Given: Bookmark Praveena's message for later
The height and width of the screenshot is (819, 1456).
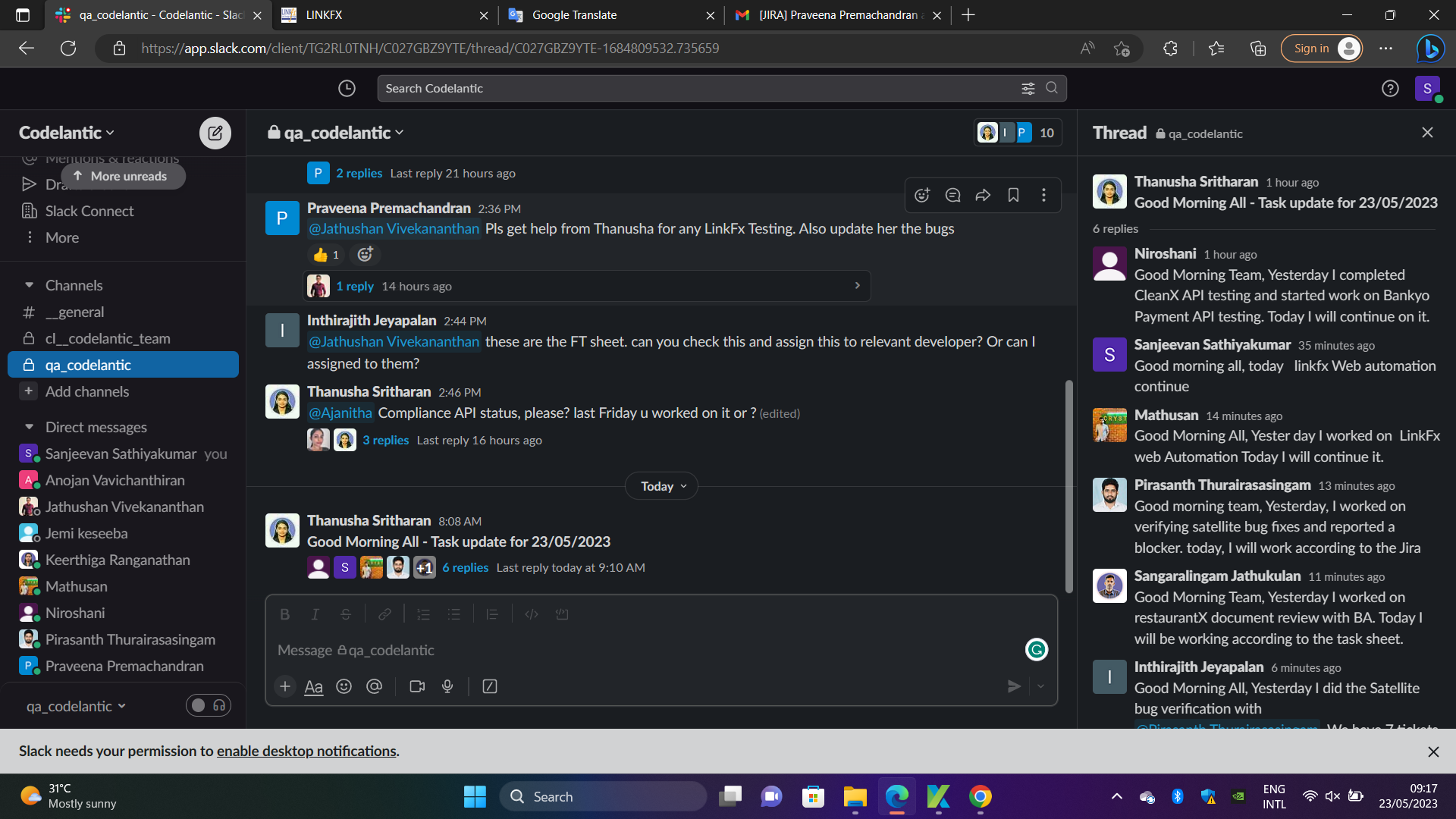Looking at the screenshot, I should [1013, 196].
